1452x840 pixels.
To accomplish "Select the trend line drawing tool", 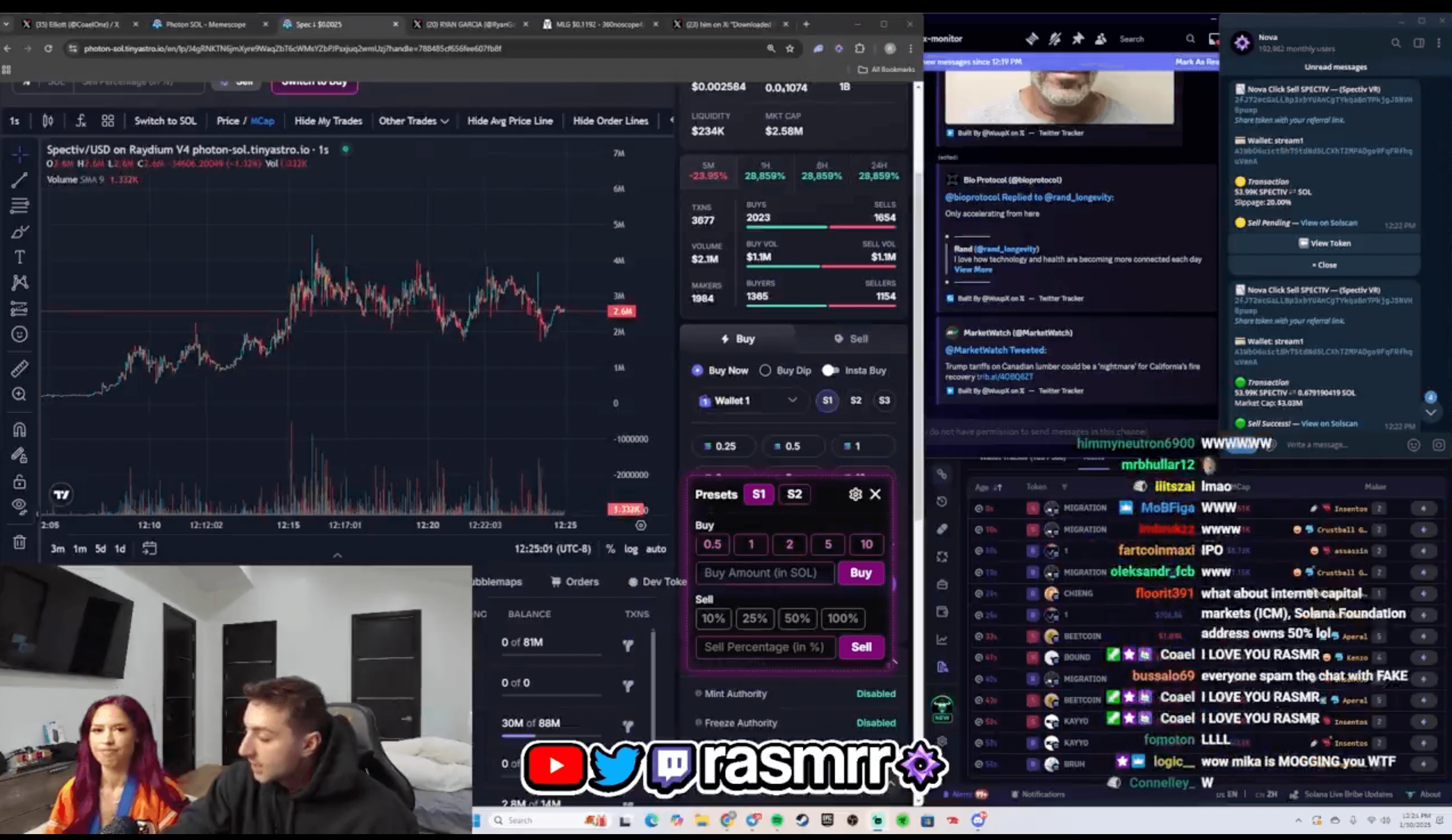I will pos(19,180).
